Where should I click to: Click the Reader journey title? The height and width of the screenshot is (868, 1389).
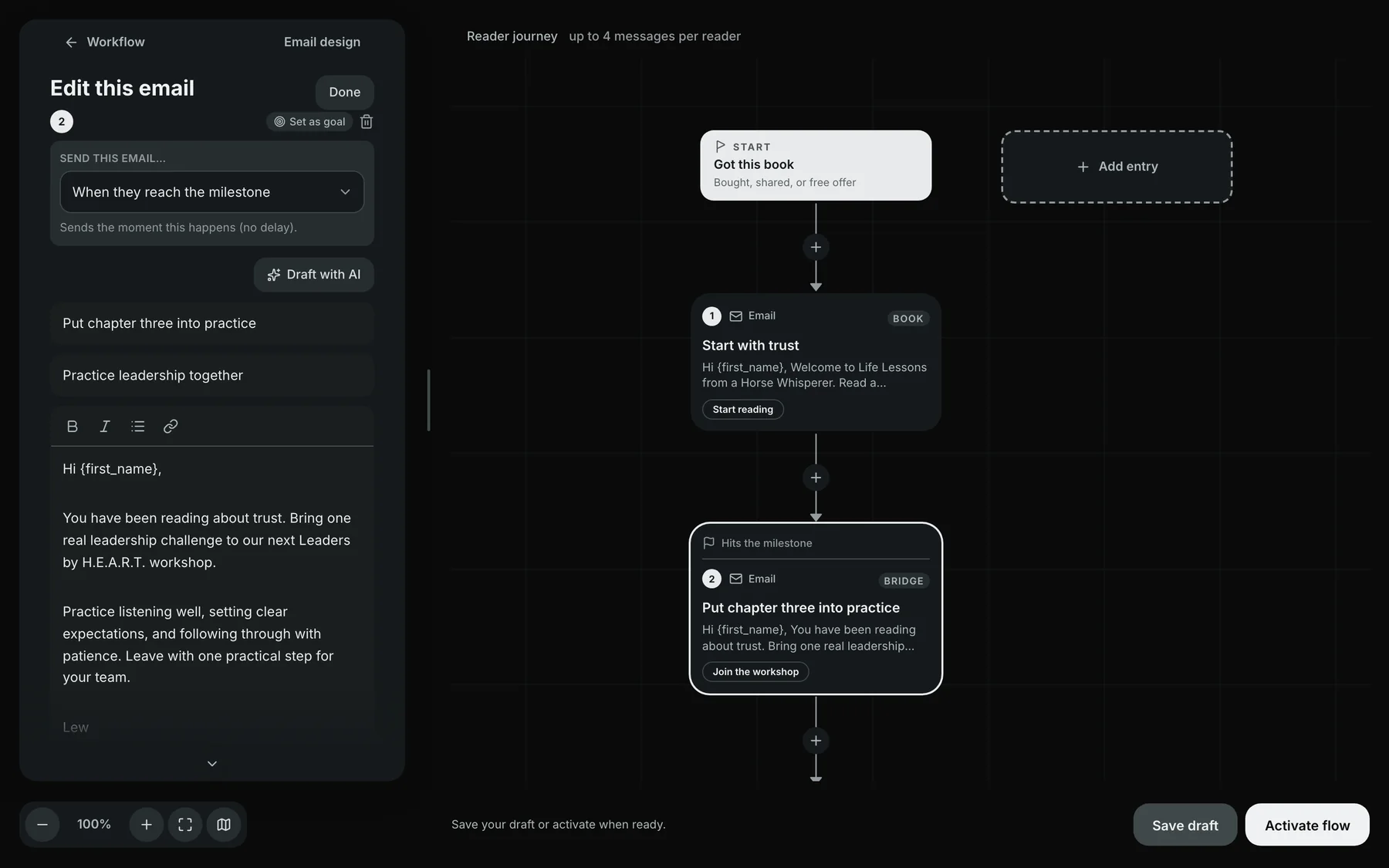(x=512, y=36)
